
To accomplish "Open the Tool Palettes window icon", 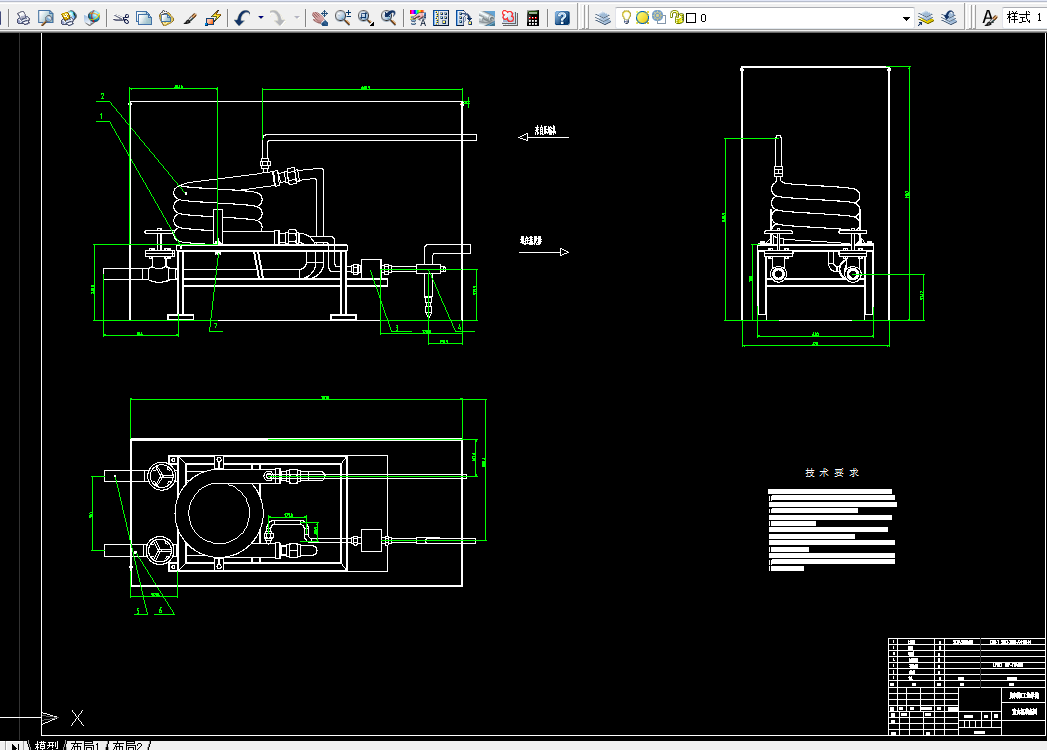I will pos(463,18).
